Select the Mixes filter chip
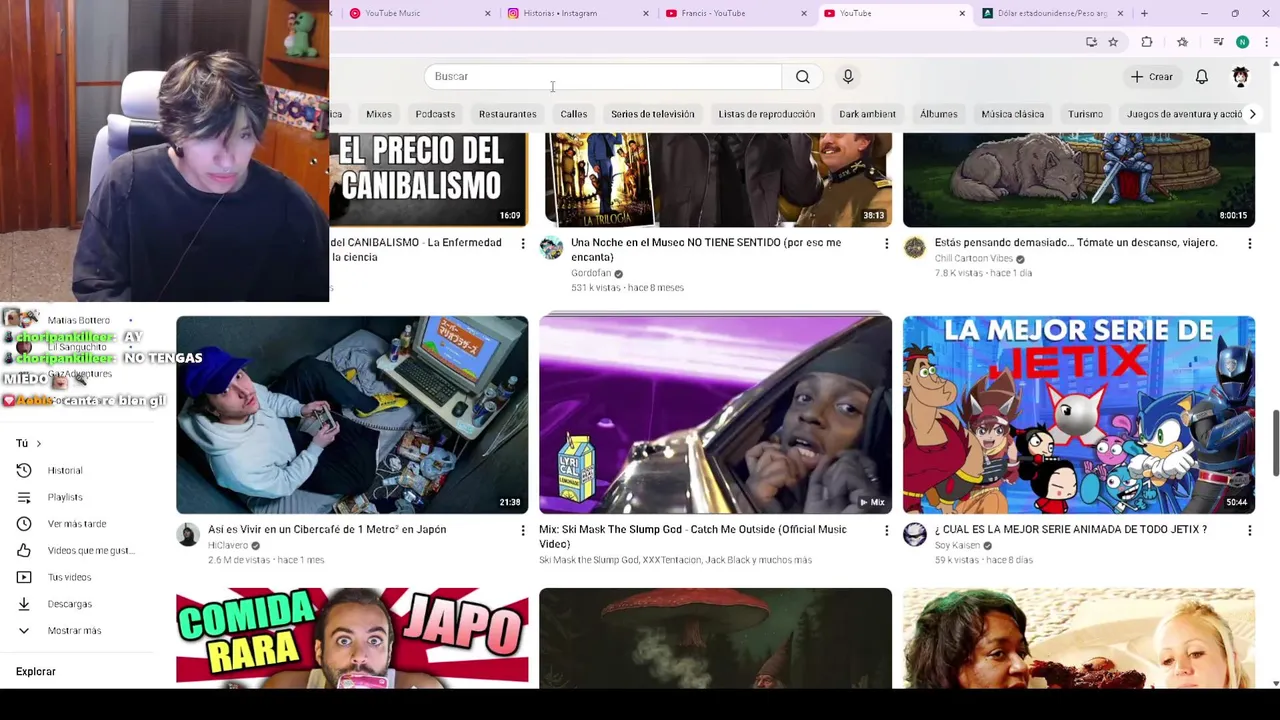 tap(379, 114)
